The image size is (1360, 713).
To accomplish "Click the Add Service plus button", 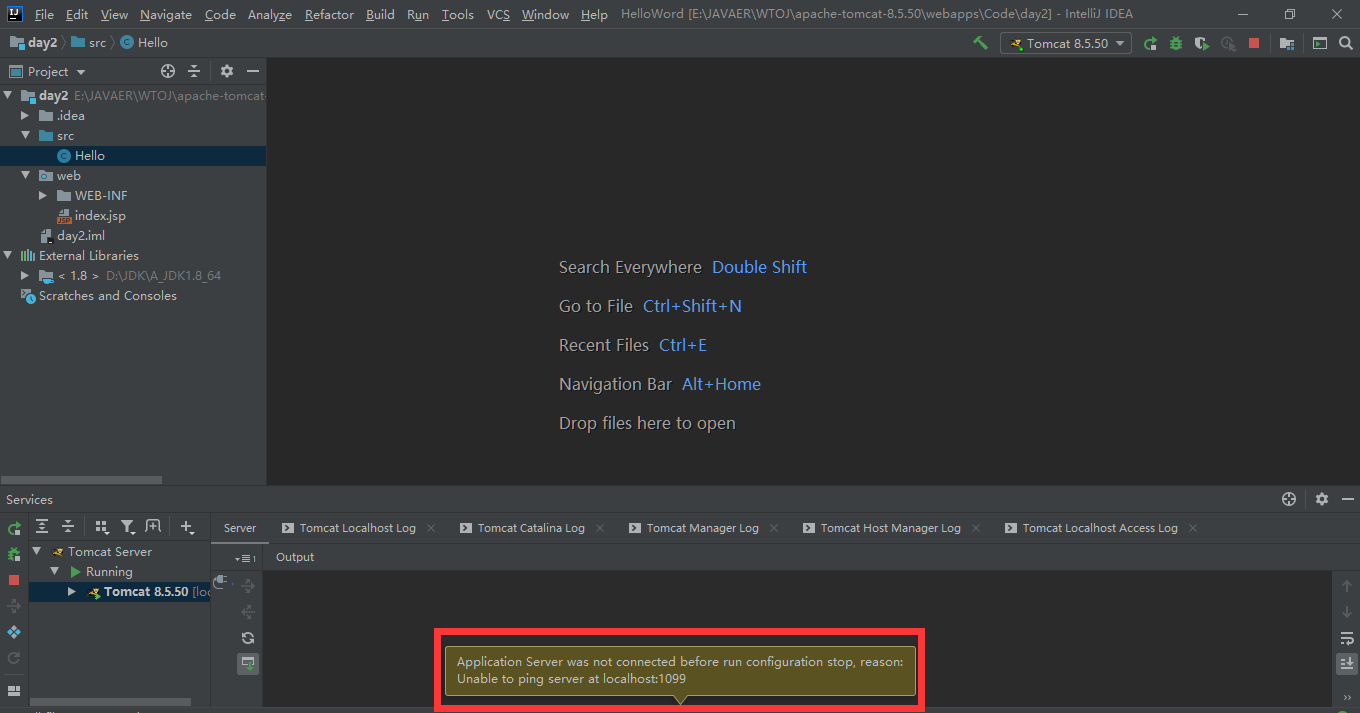I will [187, 527].
